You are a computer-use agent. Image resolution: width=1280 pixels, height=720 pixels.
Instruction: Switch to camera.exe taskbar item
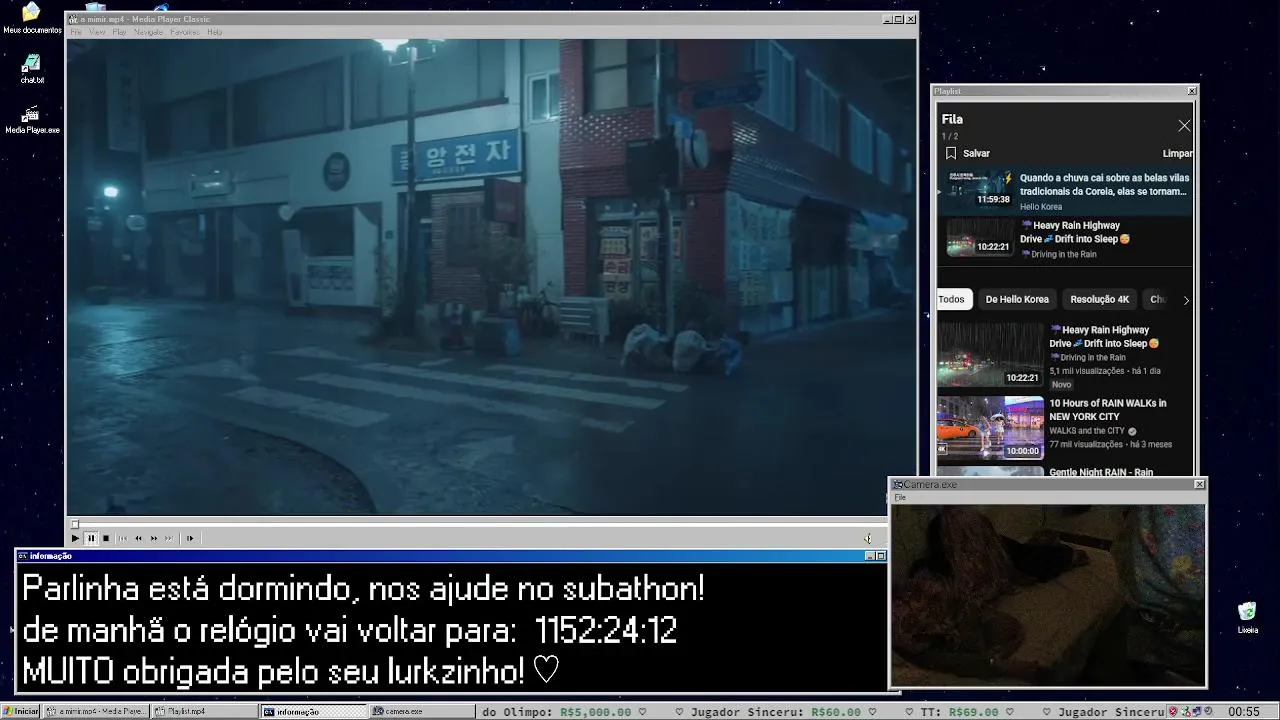422,711
